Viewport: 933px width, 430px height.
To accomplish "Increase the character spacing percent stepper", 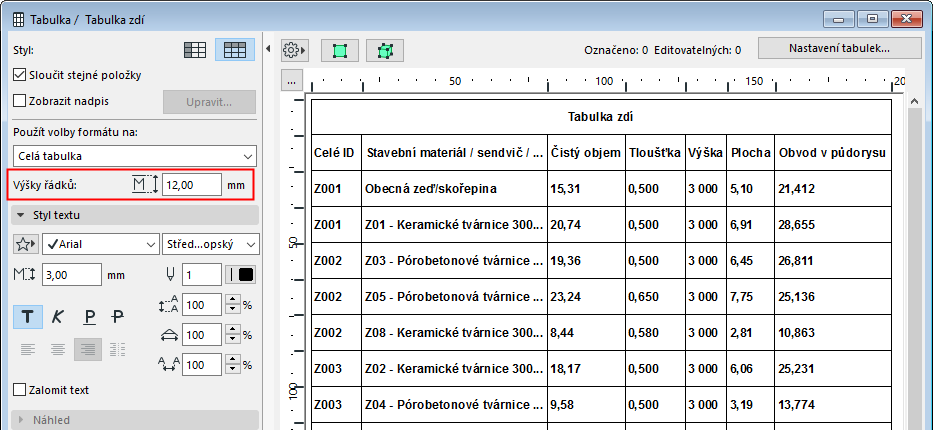I will pos(233,360).
